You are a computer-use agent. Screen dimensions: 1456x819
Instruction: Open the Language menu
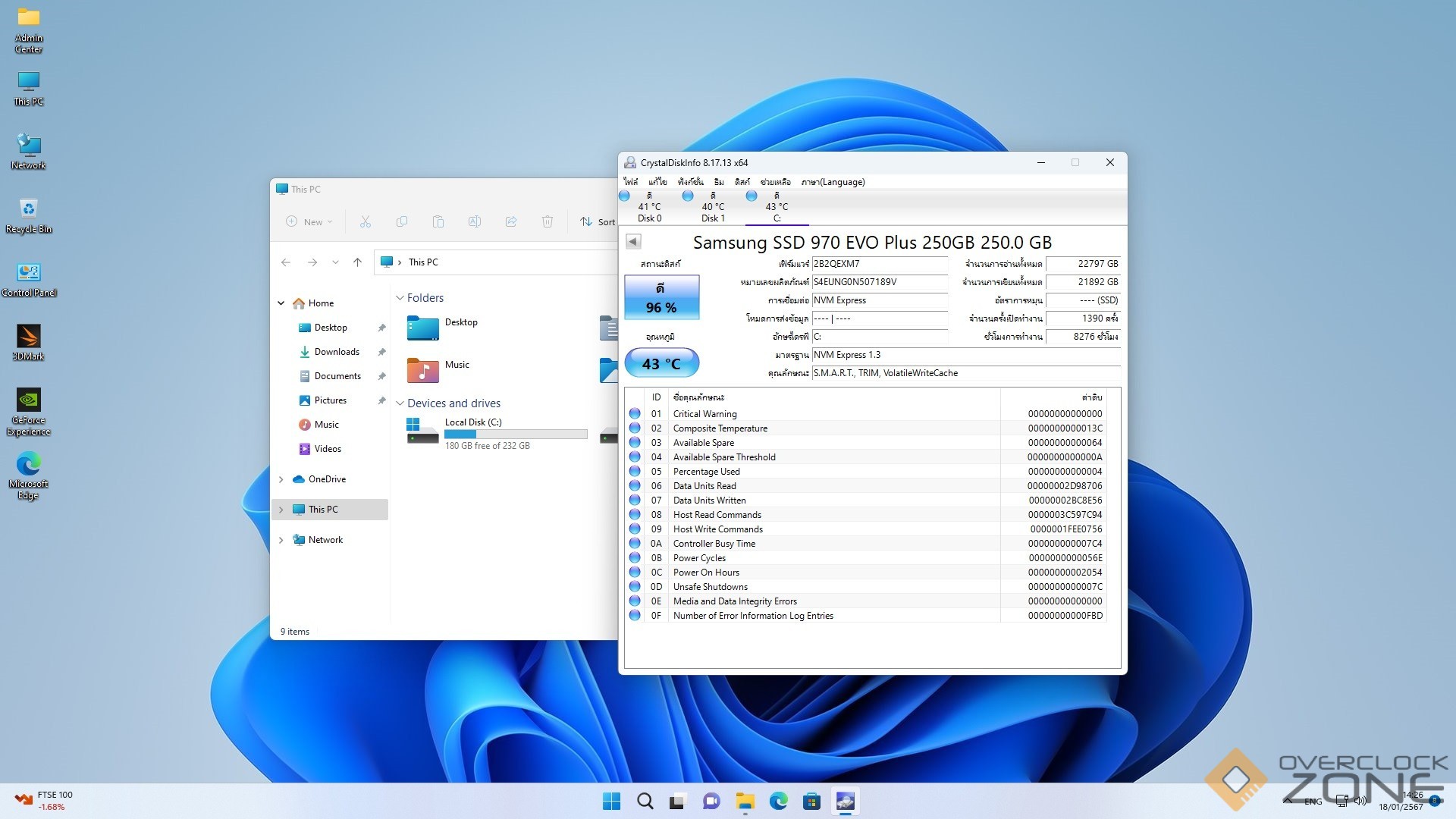coord(833,182)
